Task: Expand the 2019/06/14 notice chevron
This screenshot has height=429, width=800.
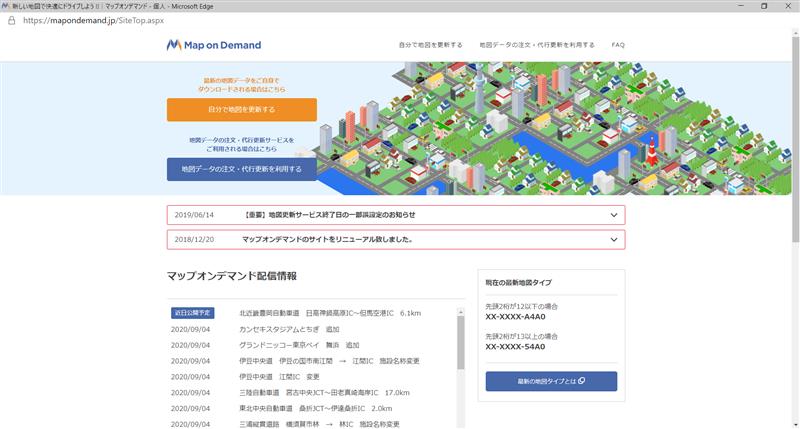Action: [614, 215]
